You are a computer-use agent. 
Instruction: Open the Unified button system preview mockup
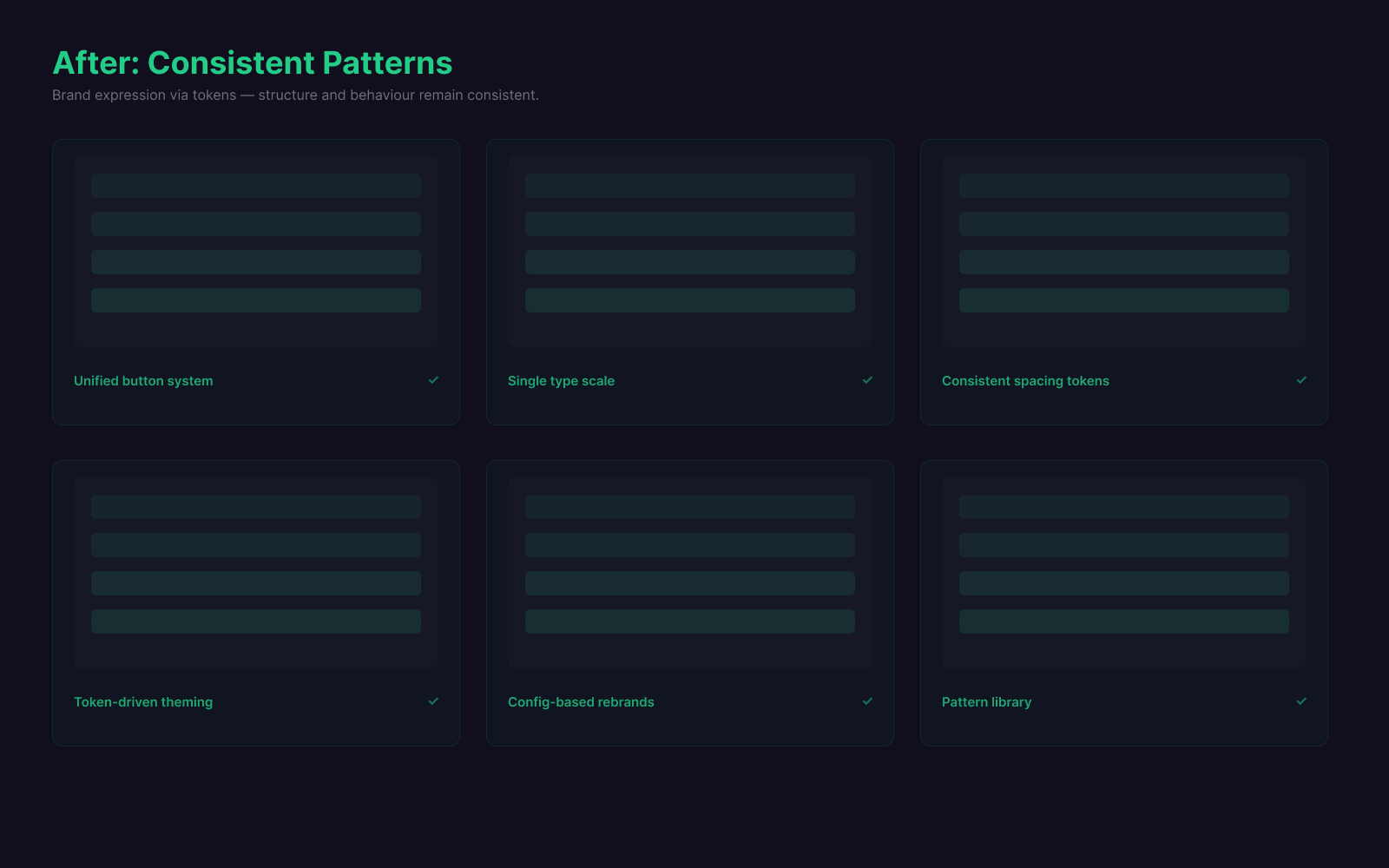click(x=256, y=252)
